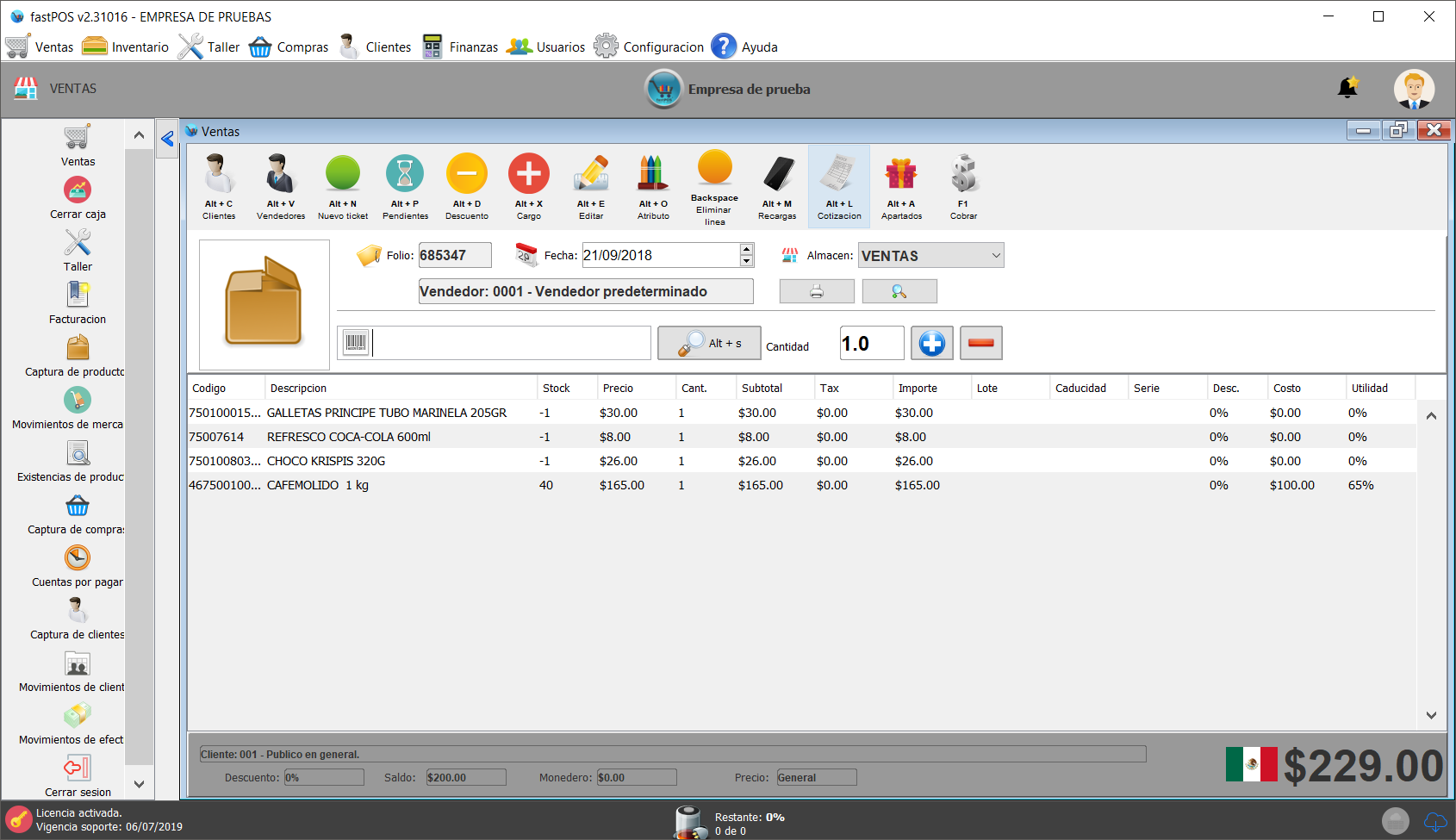This screenshot has width=1456, height=840.
Task: Open the Inventario menu
Action: 126,47
